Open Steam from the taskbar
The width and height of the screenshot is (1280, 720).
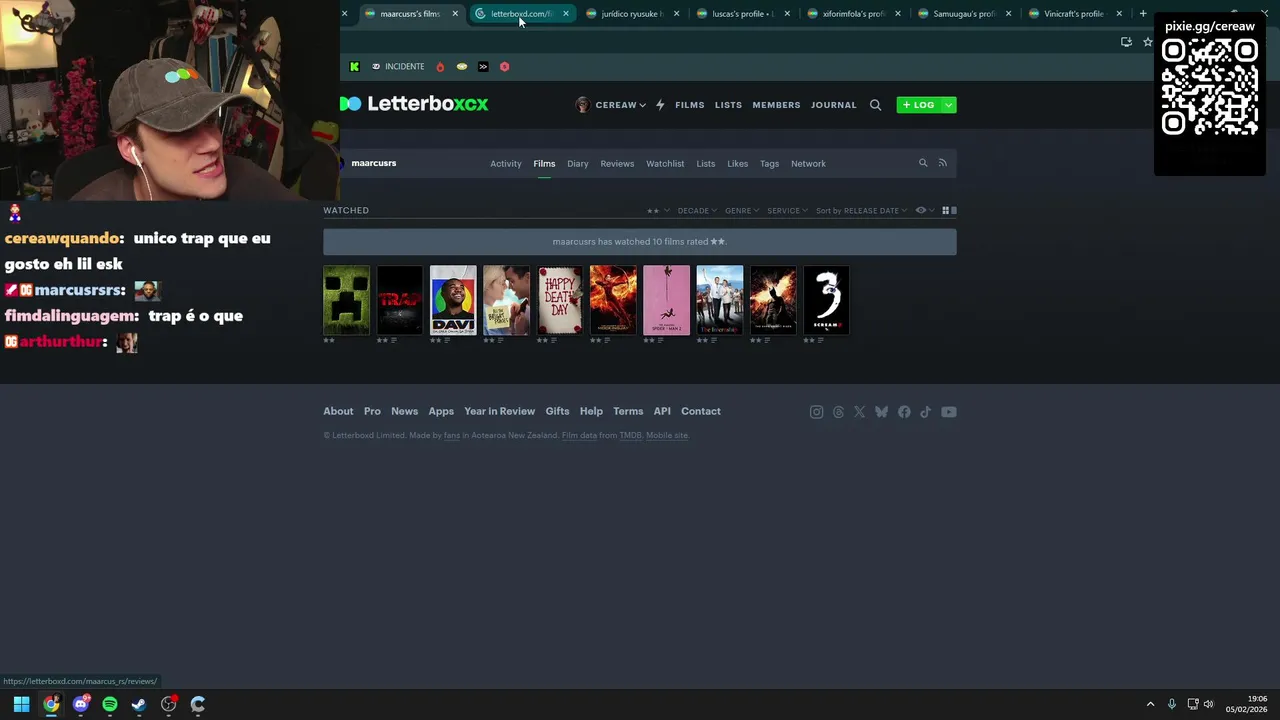pyautogui.click(x=139, y=704)
